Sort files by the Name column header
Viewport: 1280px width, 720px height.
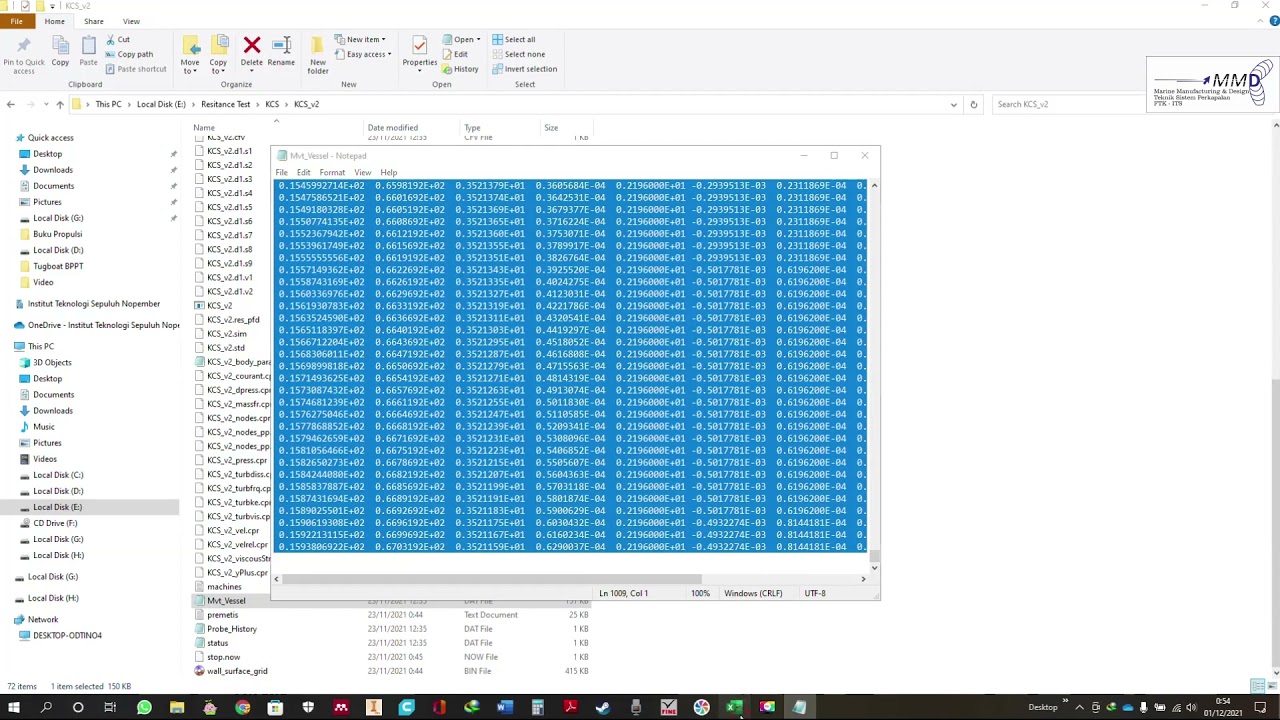(x=204, y=128)
